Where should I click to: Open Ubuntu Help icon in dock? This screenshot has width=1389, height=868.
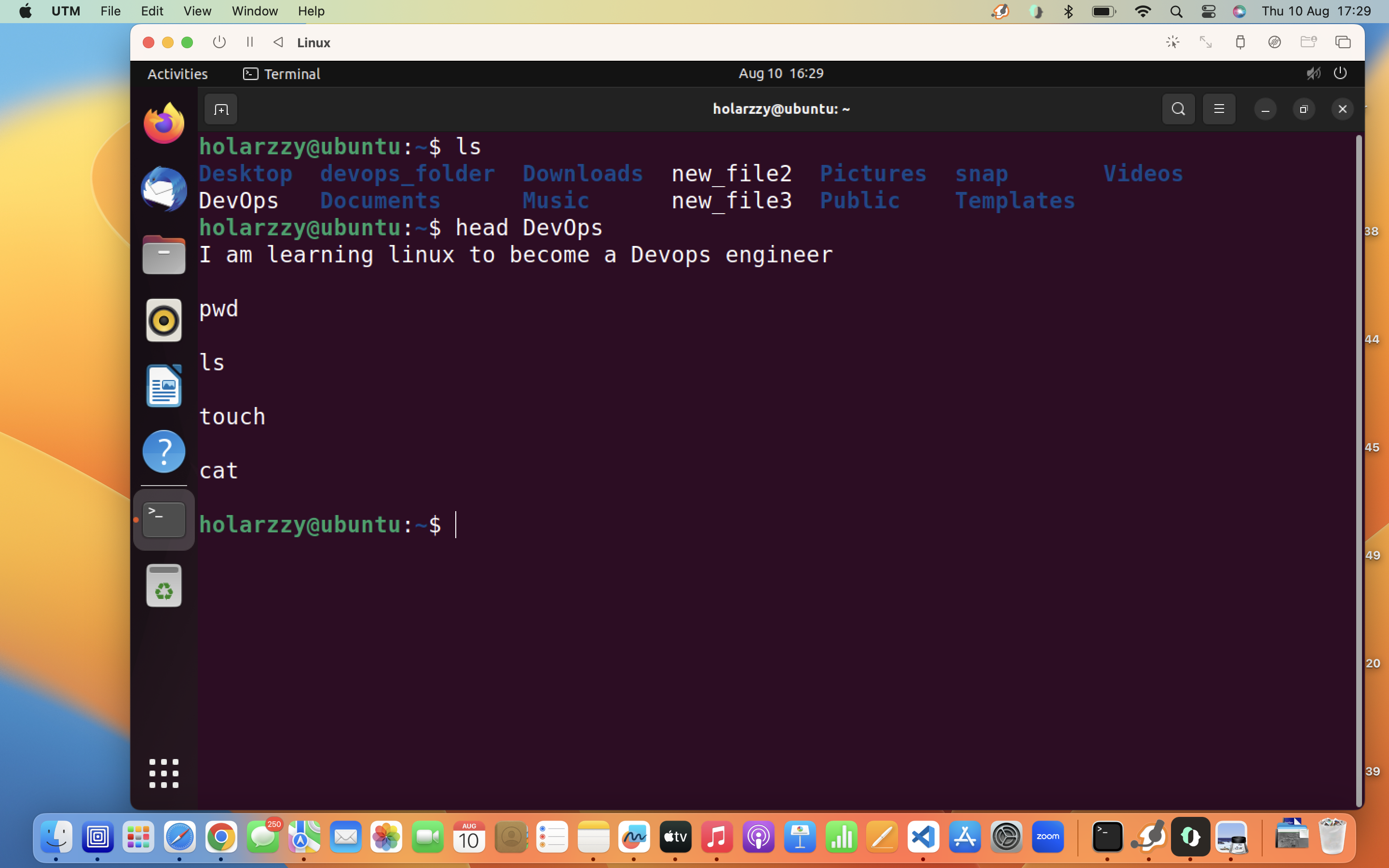(x=164, y=451)
